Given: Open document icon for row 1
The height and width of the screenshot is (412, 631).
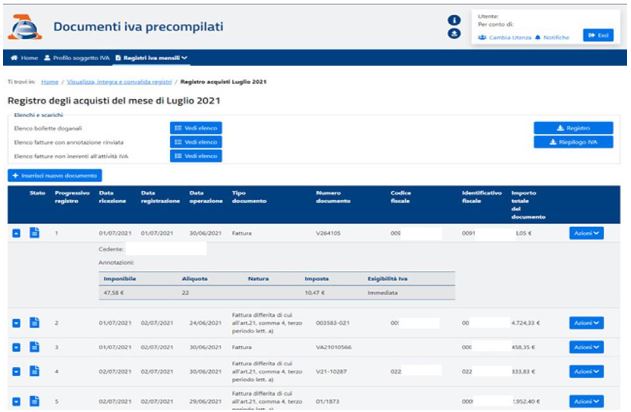Looking at the screenshot, I should click(35, 233).
